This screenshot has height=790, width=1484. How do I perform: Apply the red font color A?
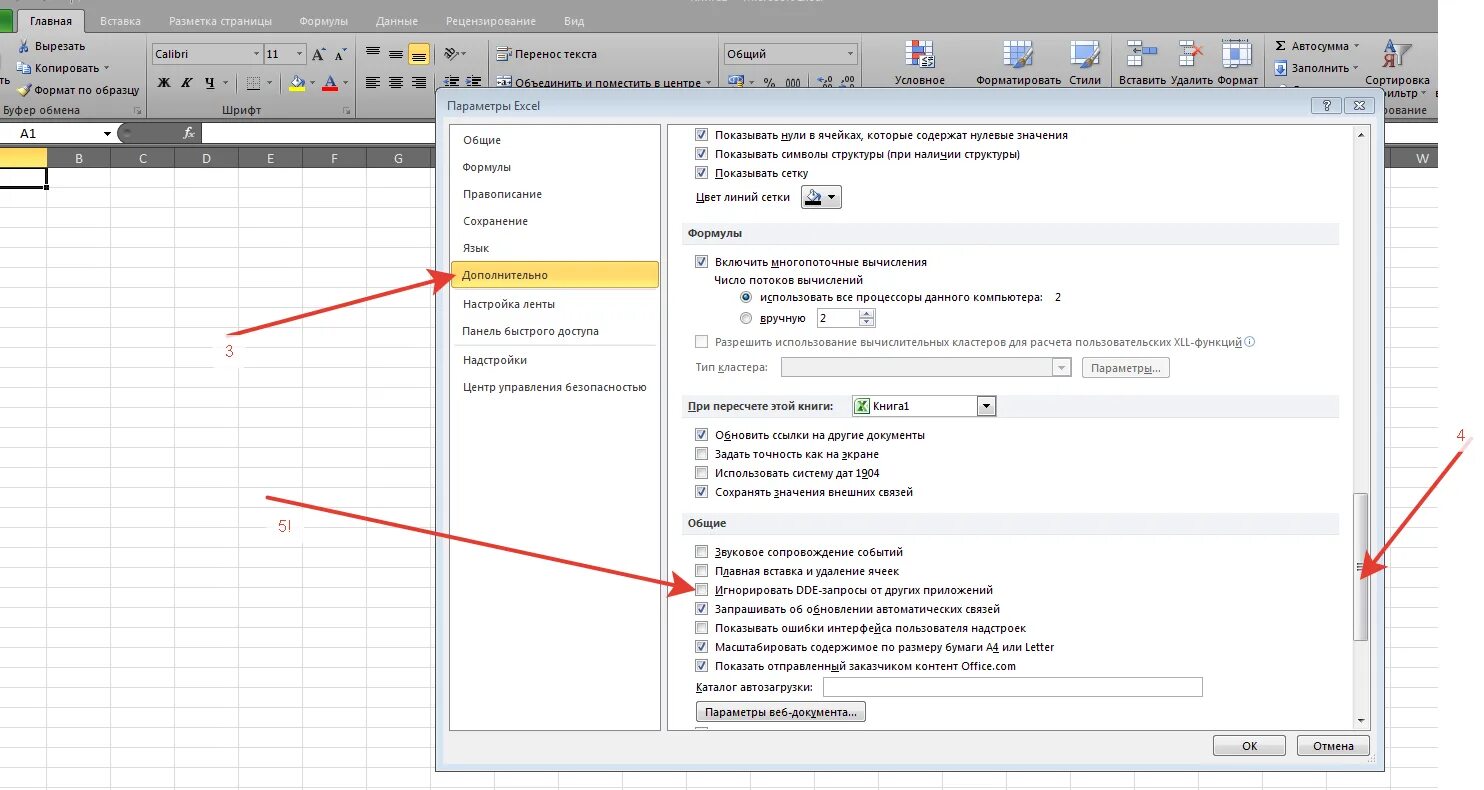tap(331, 83)
